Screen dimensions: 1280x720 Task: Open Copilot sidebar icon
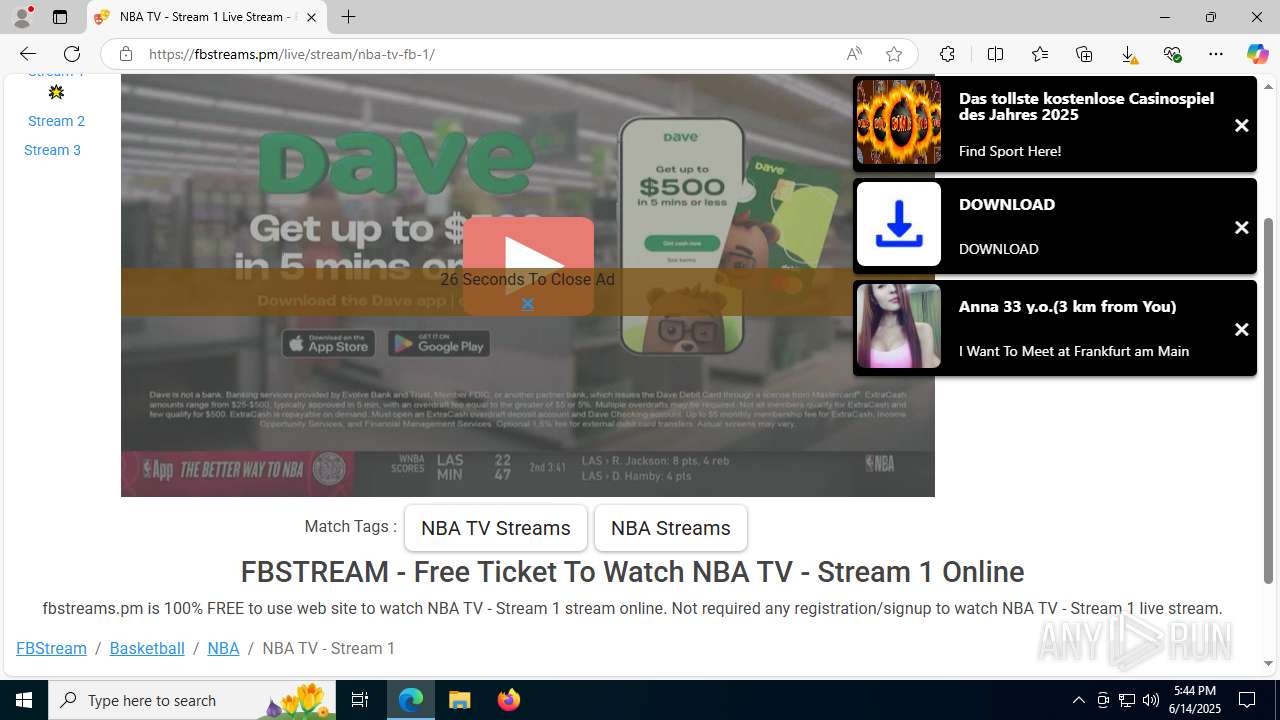[1258, 54]
